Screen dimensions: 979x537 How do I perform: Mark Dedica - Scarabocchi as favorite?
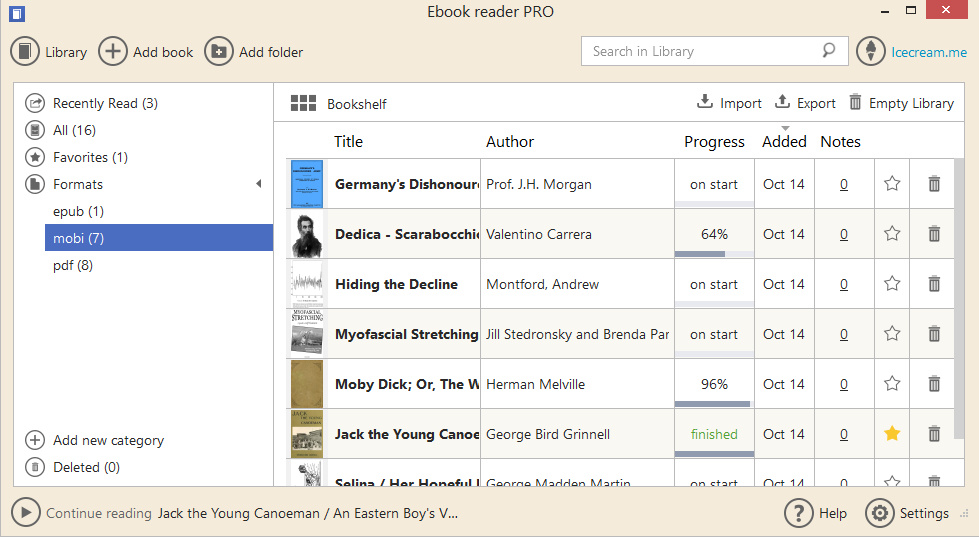coord(892,234)
